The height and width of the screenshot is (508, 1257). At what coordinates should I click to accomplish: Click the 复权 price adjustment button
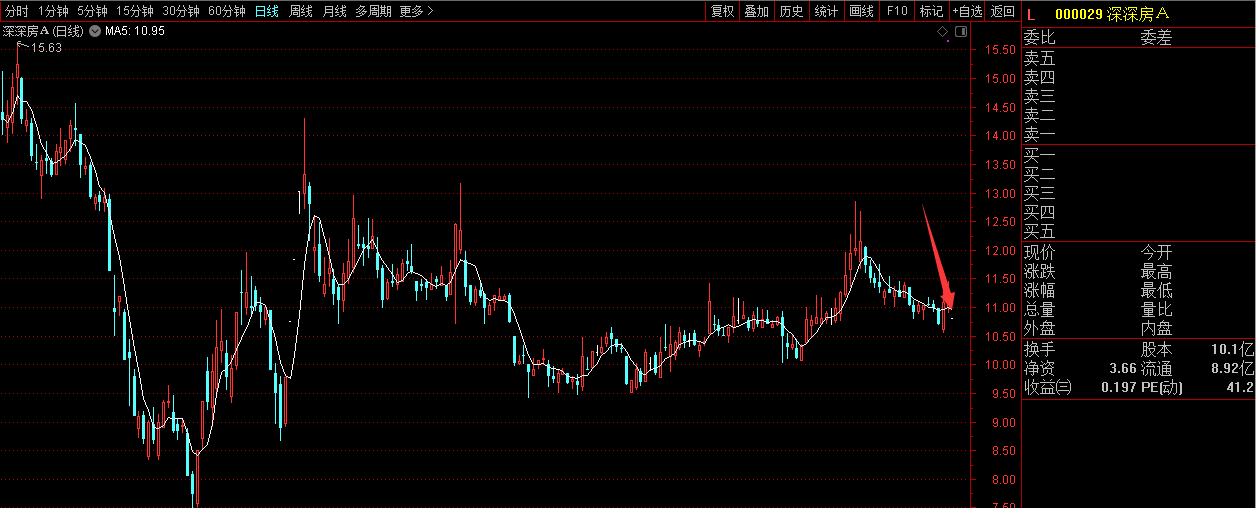(x=722, y=11)
